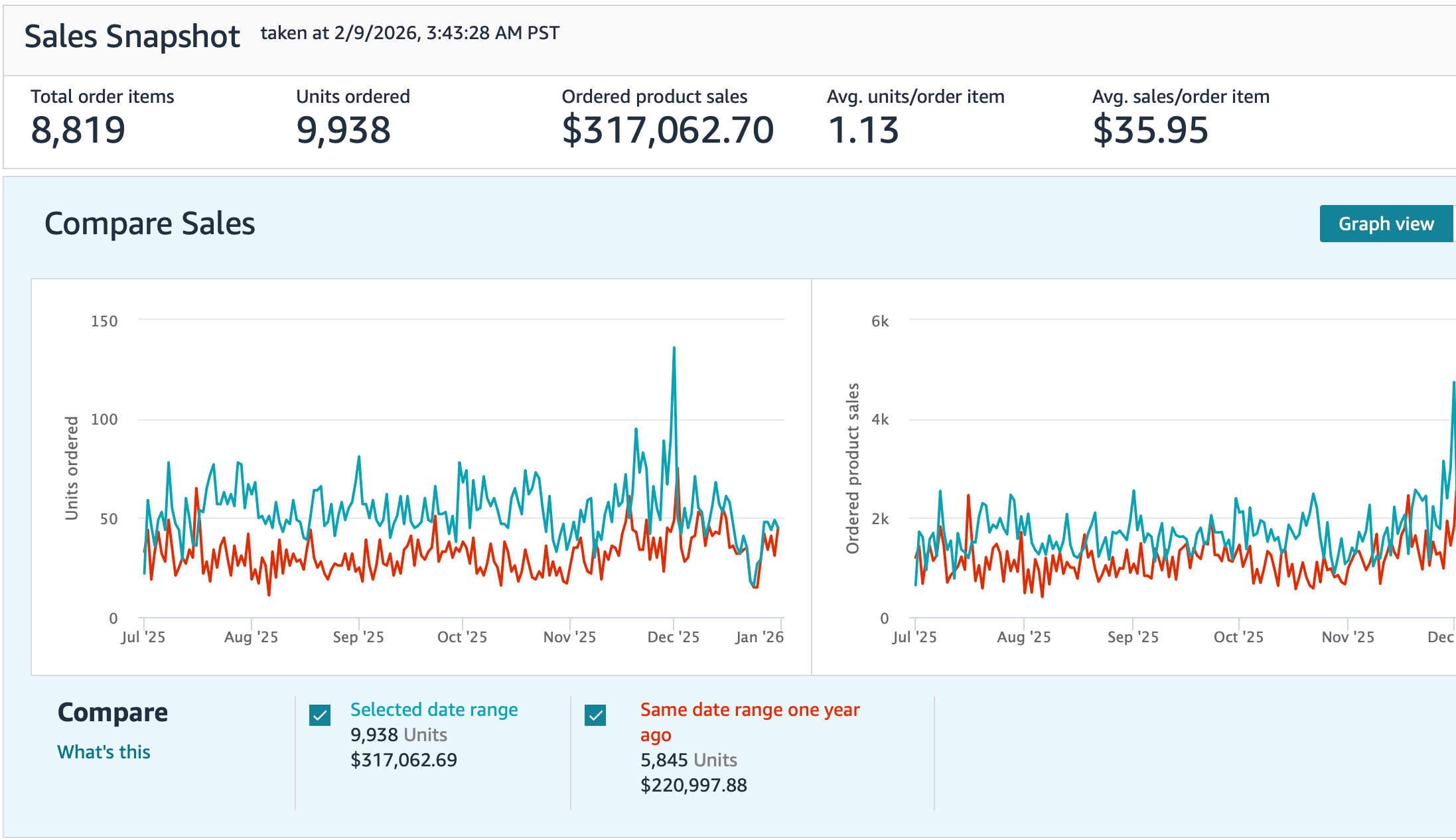Image resolution: width=1456 pixels, height=840 pixels.
Task: Click the Graph view button
Action: point(1386,224)
